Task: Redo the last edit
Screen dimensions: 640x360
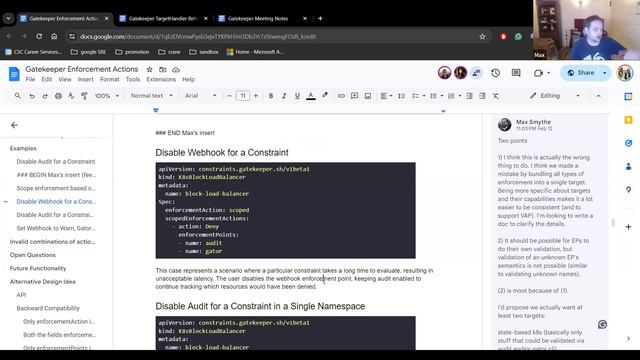Action: tap(45, 96)
